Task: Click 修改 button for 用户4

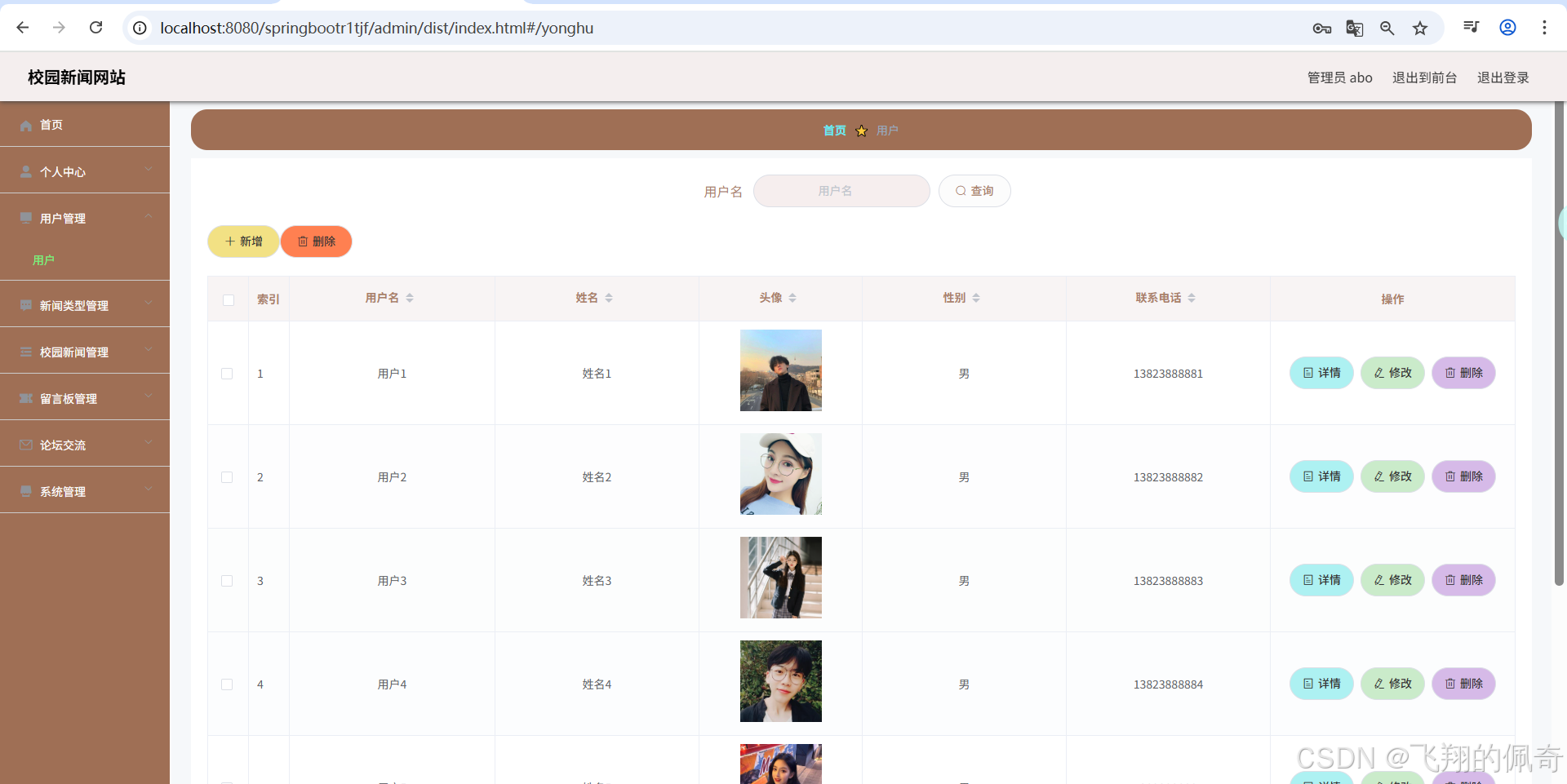Action: (x=1392, y=684)
